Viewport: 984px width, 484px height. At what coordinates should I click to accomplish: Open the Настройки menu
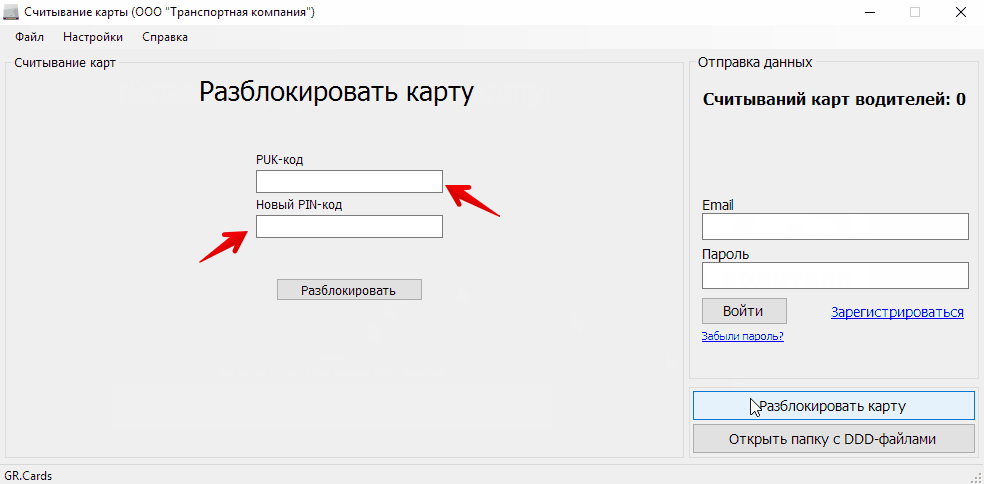click(93, 37)
